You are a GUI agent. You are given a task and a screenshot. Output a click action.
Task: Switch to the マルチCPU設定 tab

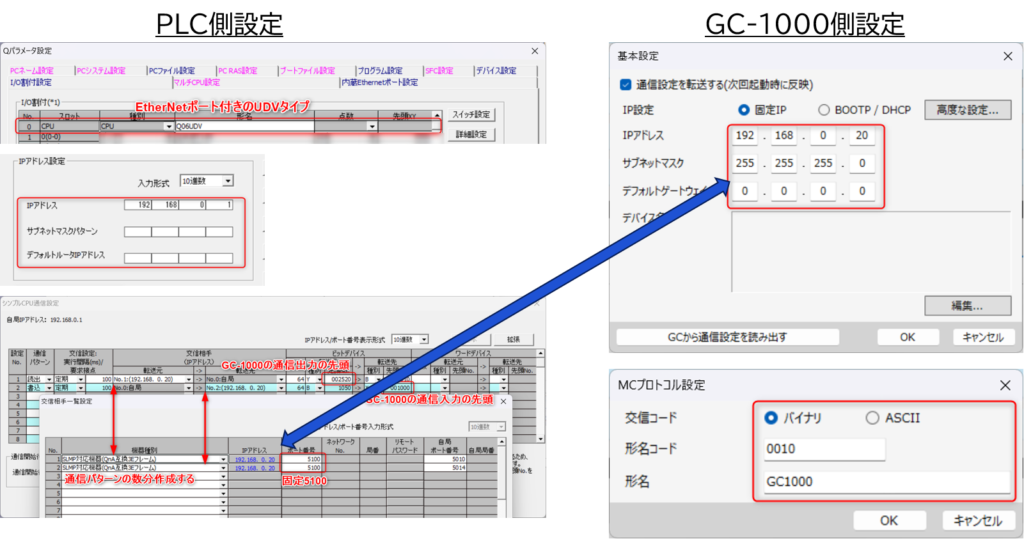point(197,82)
